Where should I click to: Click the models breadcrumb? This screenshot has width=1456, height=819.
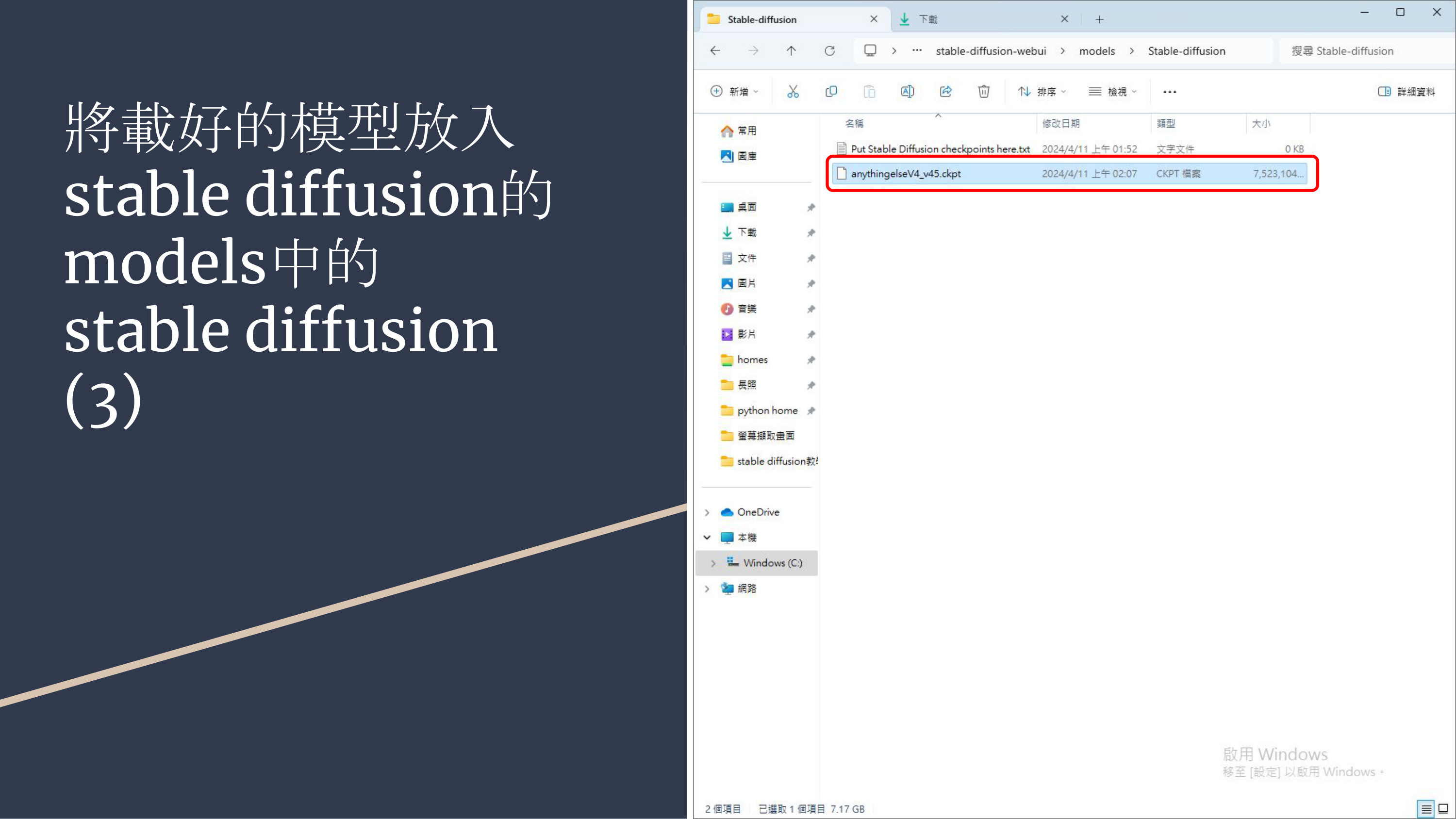click(1097, 51)
